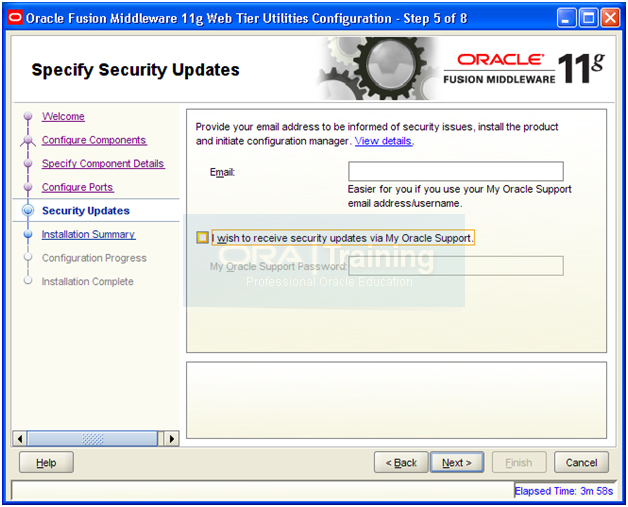Click the Specify Component Details bullet icon
Image resolution: width=628 pixels, height=507 pixels.
pos(28,163)
